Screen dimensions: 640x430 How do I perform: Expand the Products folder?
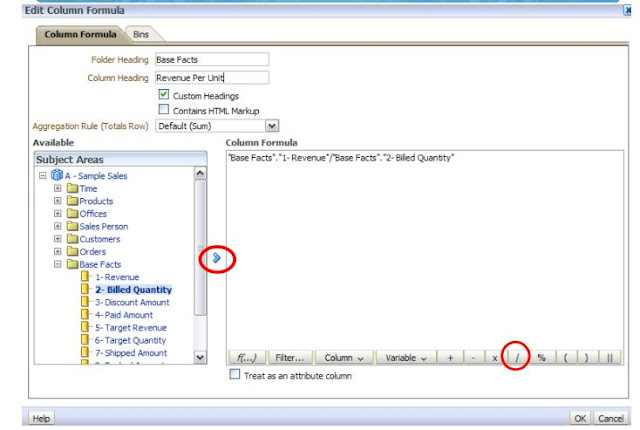(x=58, y=201)
